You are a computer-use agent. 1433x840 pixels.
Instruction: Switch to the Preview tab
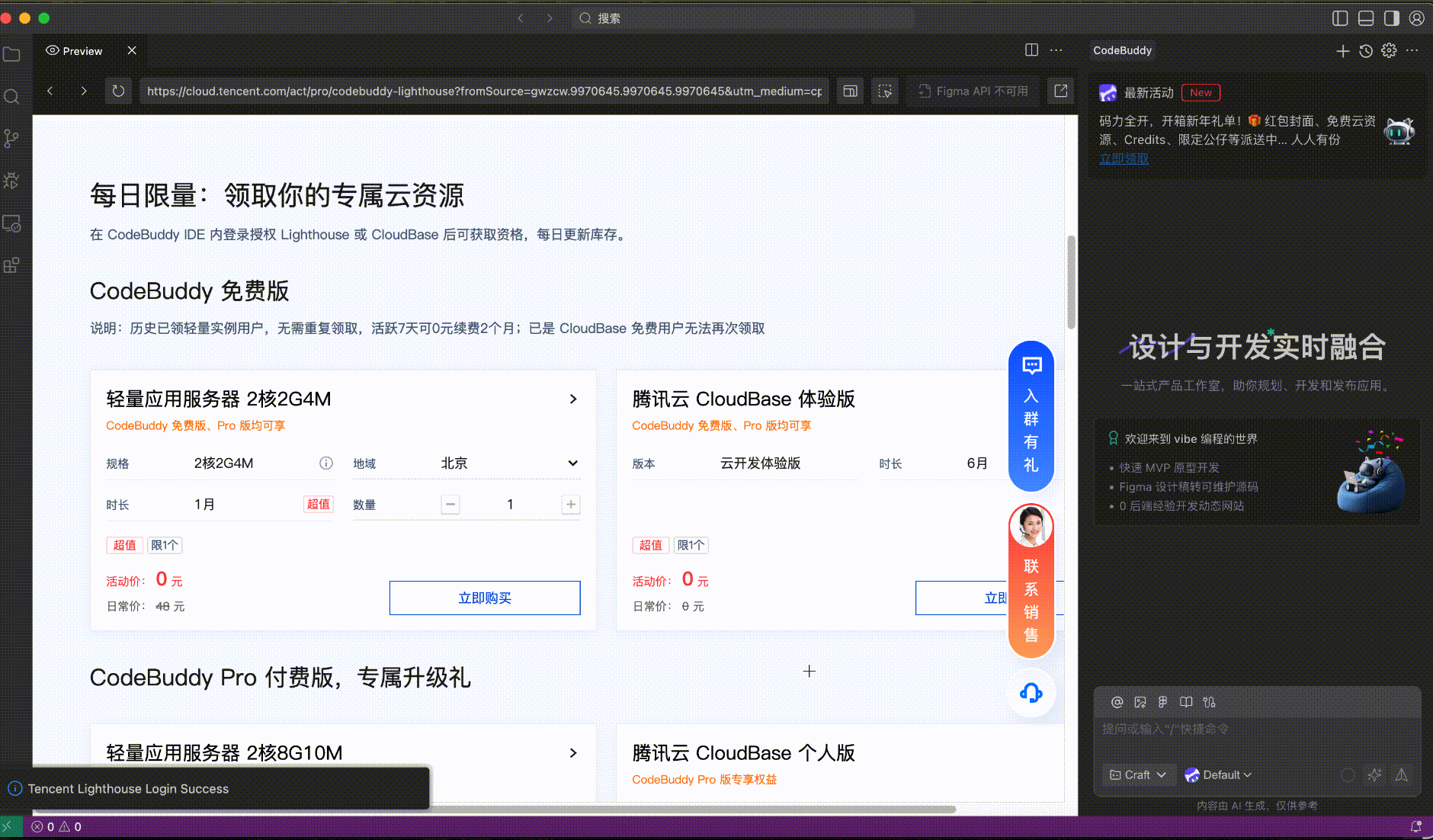pos(81,50)
